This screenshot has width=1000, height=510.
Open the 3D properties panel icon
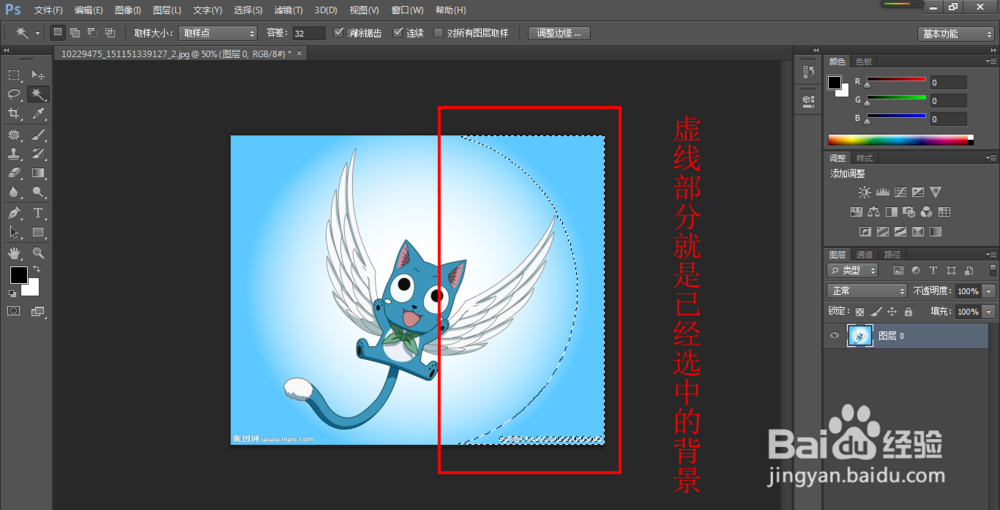tap(808, 100)
